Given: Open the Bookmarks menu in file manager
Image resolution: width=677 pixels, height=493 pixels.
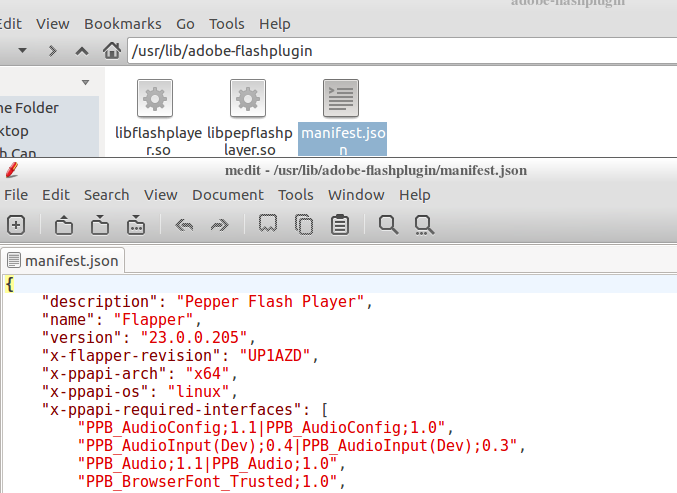Looking at the screenshot, I should tap(123, 24).
